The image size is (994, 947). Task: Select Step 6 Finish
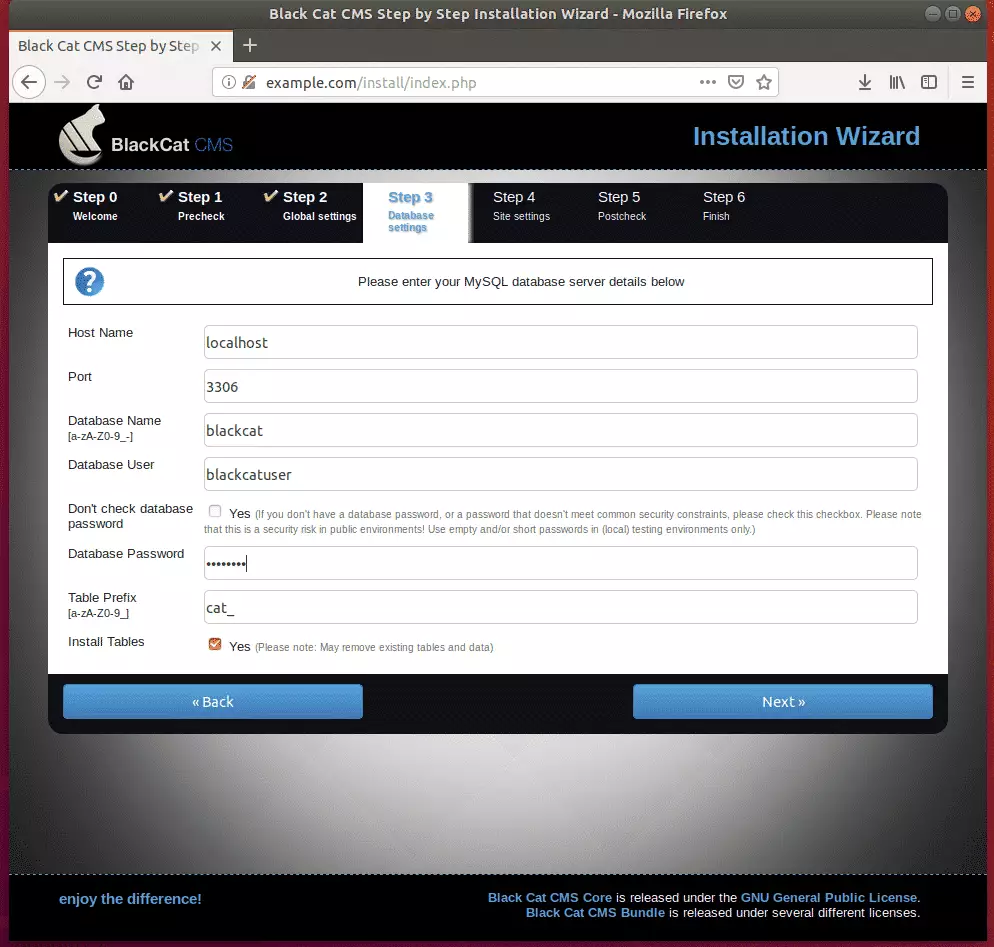pos(723,206)
